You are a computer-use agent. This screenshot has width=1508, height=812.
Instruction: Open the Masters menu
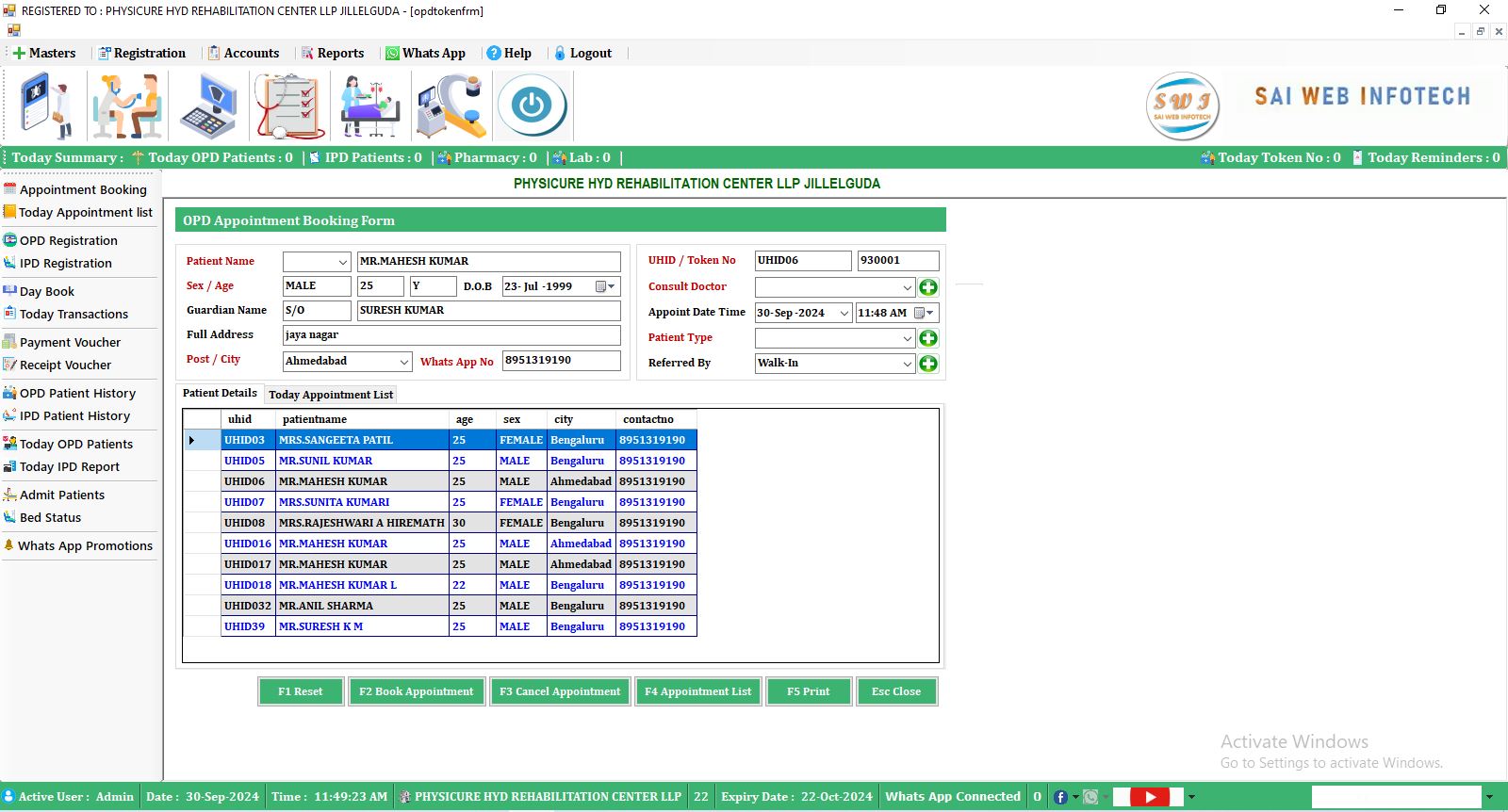click(x=44, y=54)
